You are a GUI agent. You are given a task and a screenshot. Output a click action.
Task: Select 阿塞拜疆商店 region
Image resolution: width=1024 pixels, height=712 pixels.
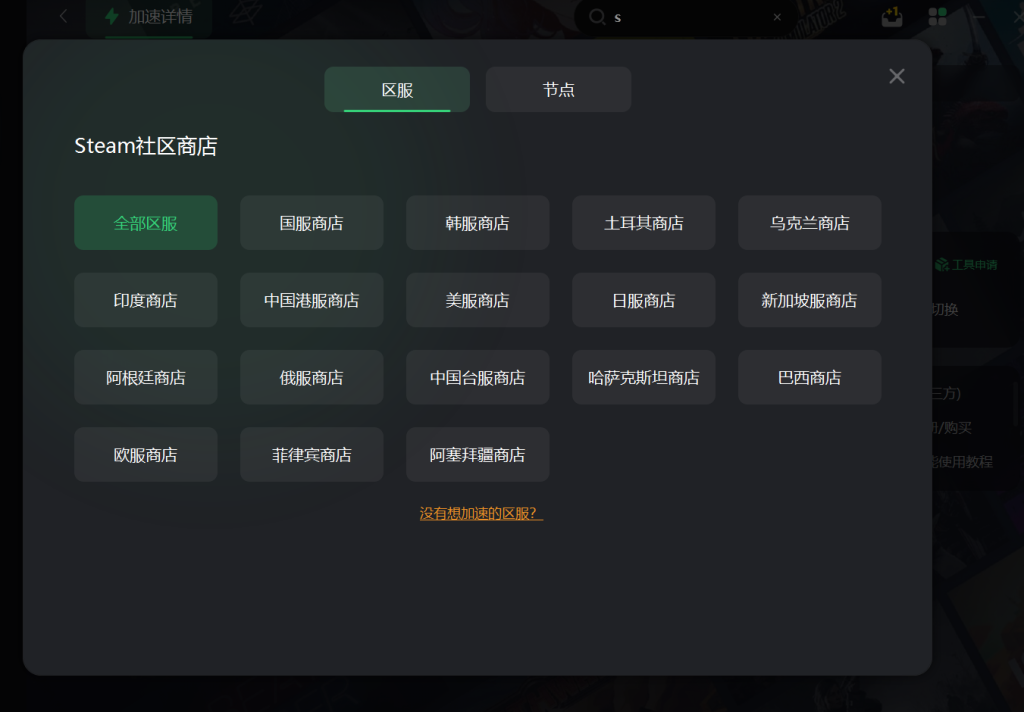477,455
